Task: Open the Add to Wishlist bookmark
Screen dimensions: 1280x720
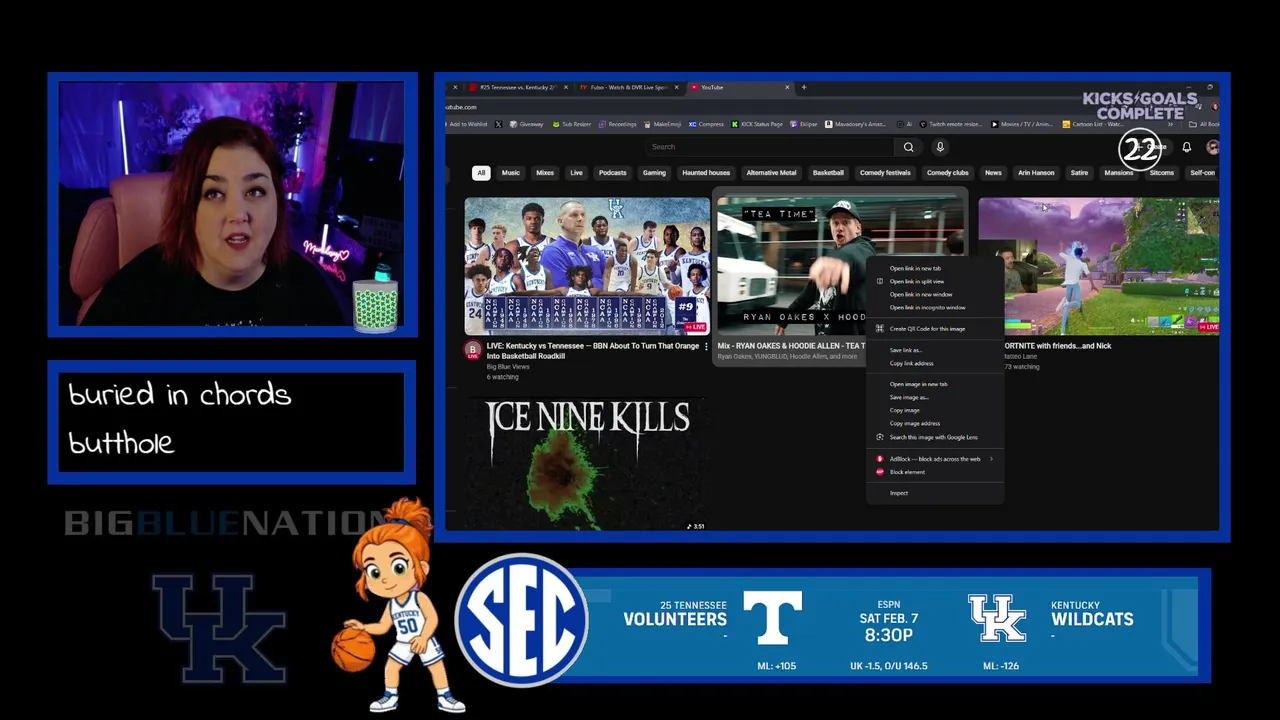Action: [x=466, y=124]
